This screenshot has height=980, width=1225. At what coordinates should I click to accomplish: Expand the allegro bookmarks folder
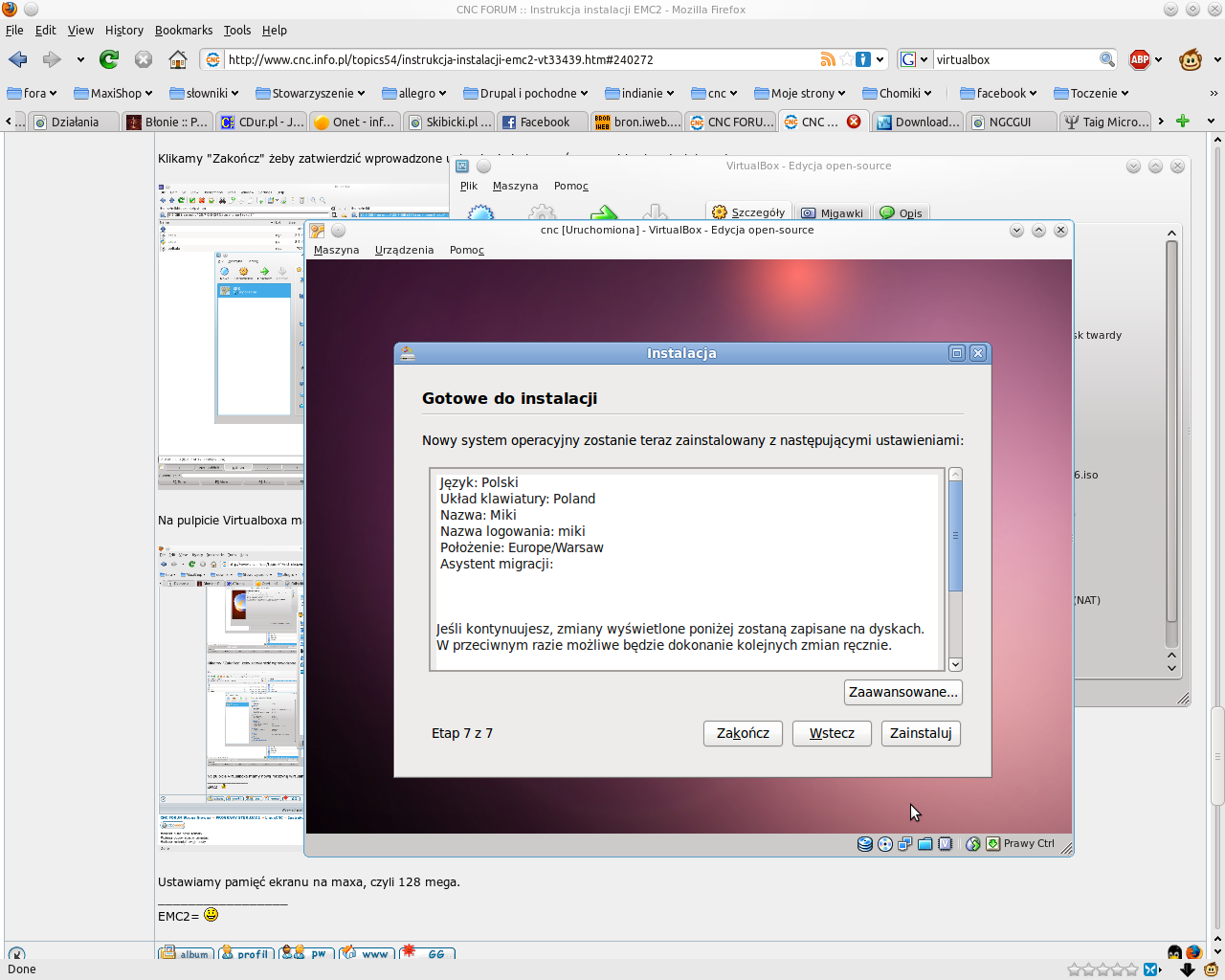click(x=414, y=93)
